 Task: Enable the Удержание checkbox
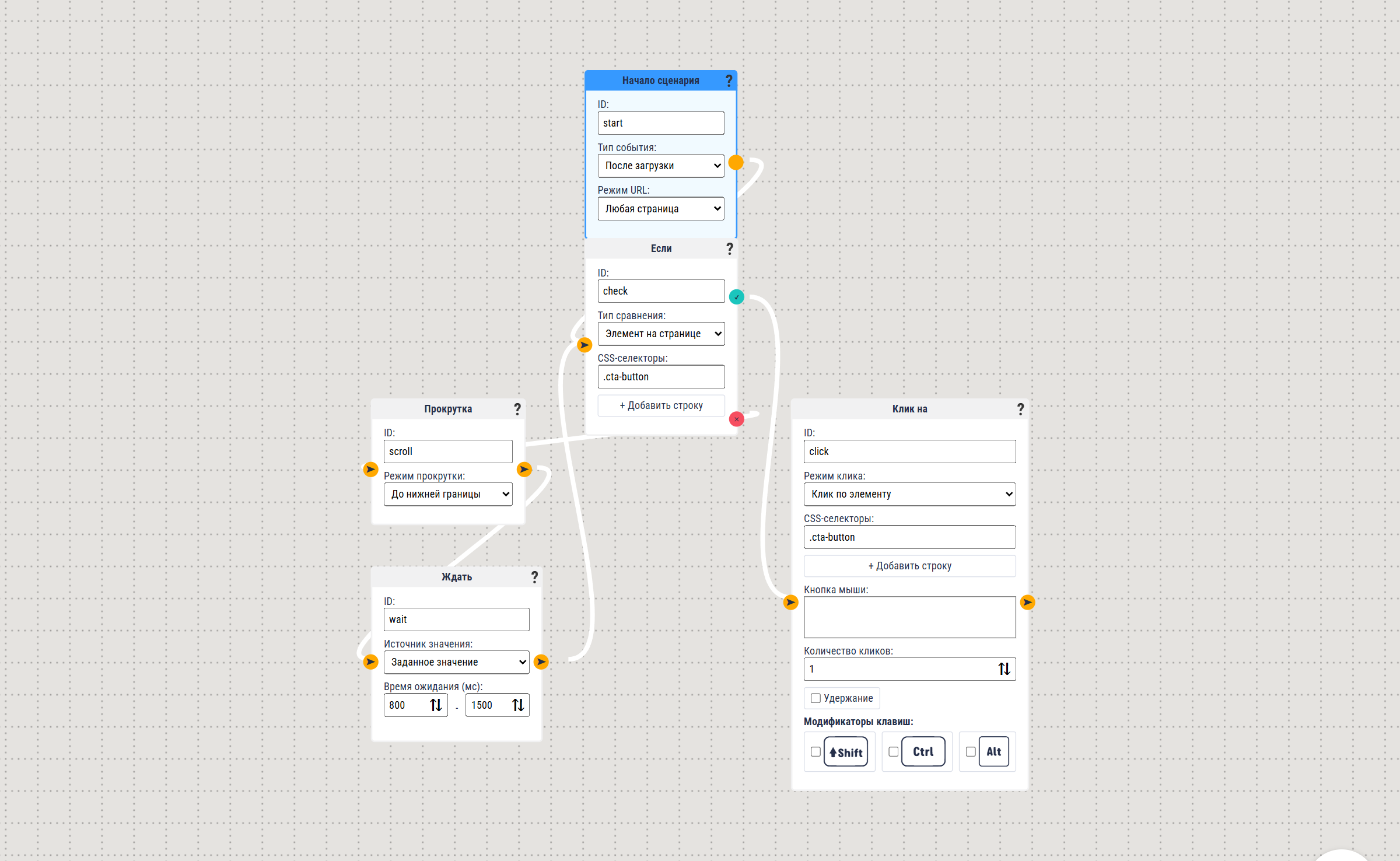[x=815, y=698]
